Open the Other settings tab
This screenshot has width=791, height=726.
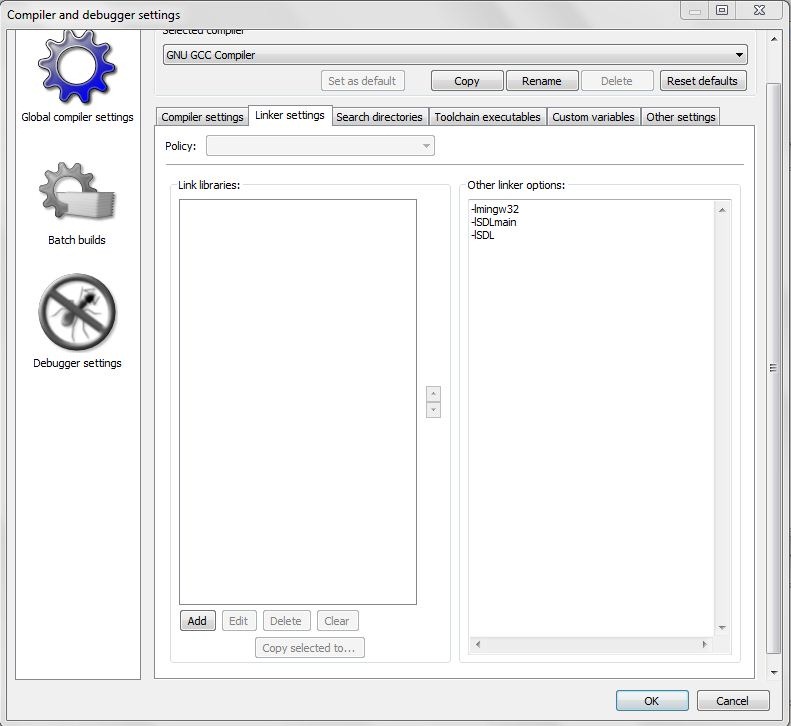680,117
